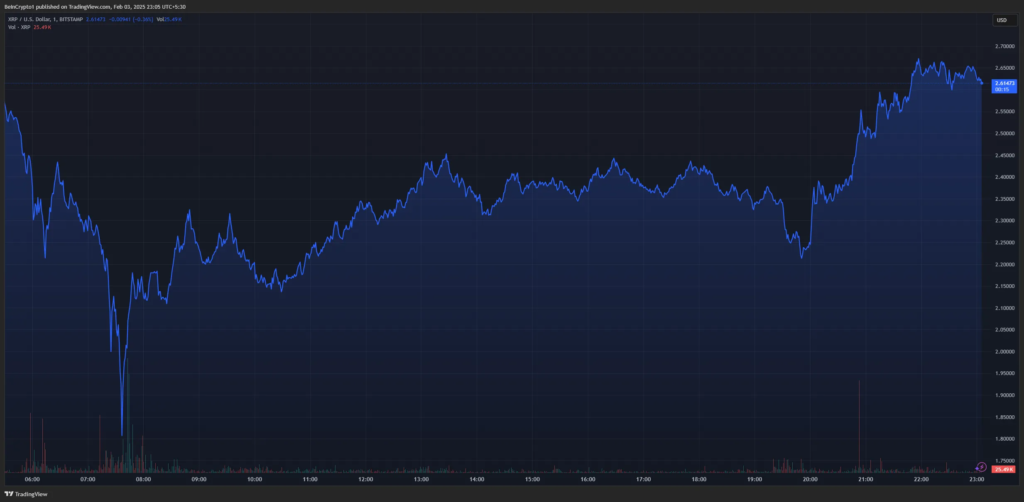The image size is (1024, 502).
Task: Select the current price label 2.61473
Action: (1004, 84)
